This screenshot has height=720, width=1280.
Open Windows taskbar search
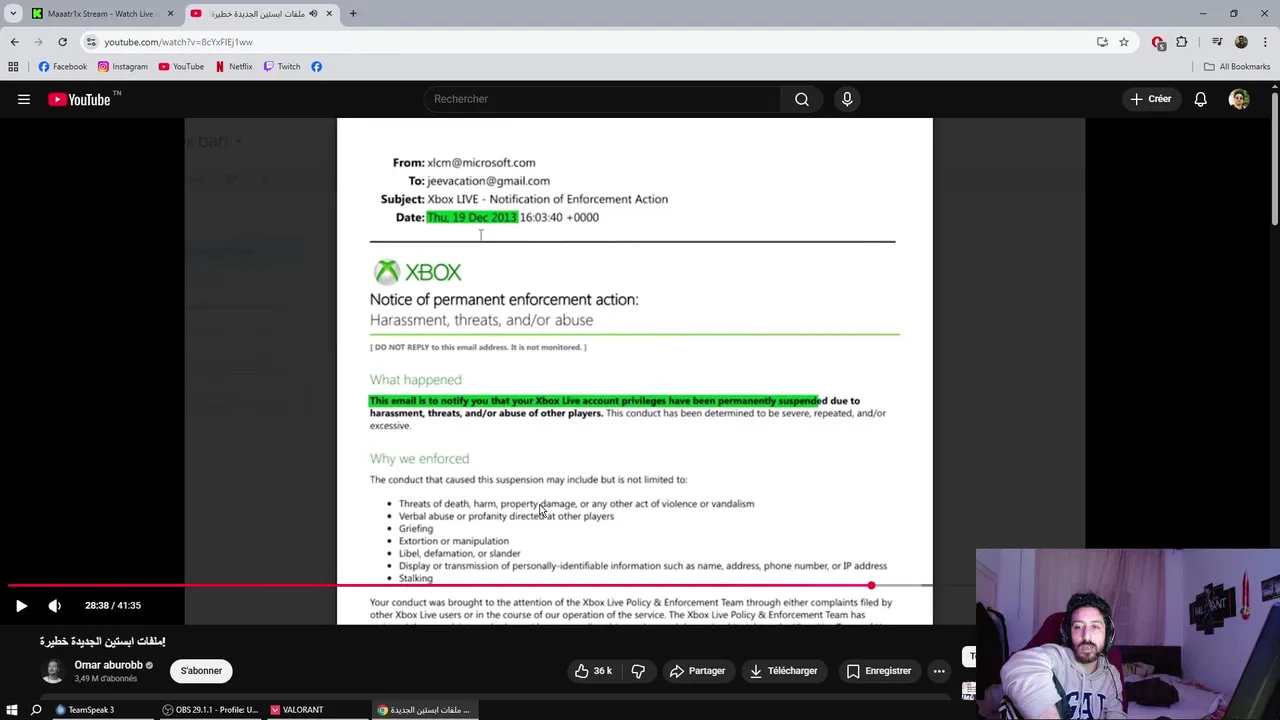click(x=36, y=710)
